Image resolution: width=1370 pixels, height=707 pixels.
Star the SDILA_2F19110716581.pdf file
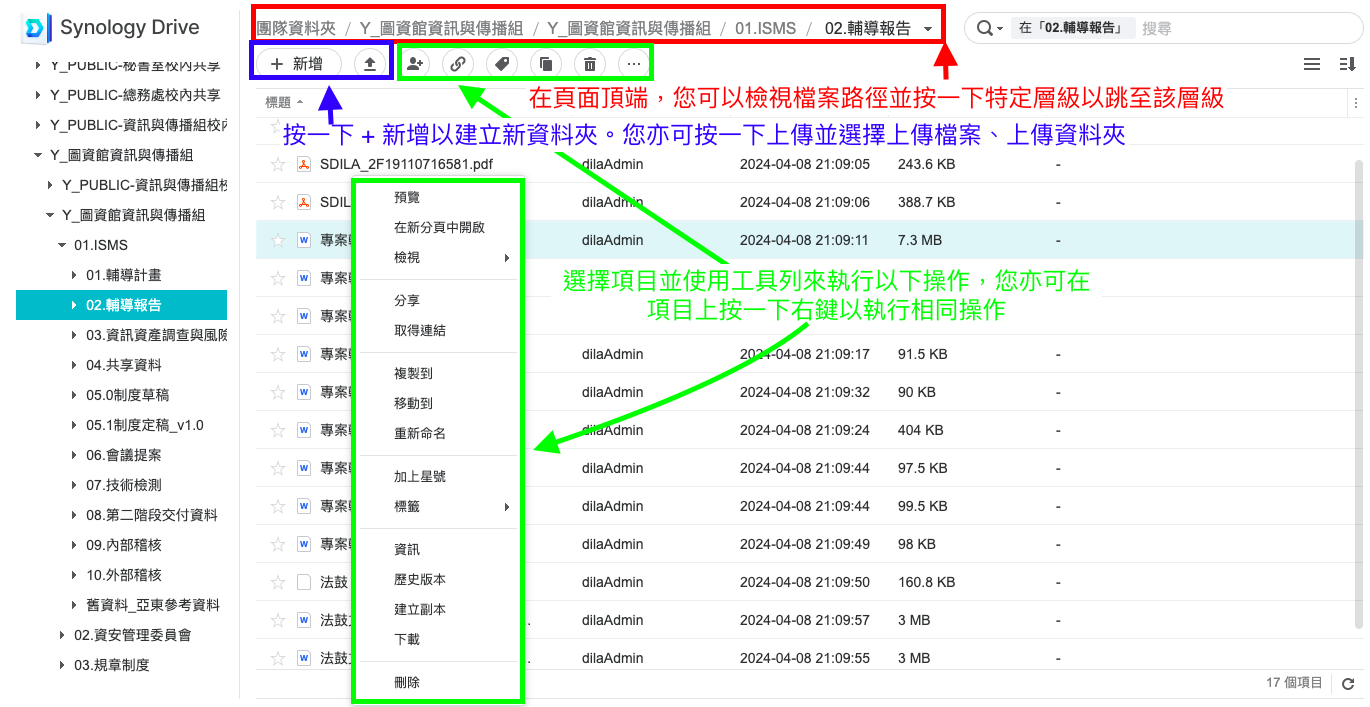pos(278,164)
